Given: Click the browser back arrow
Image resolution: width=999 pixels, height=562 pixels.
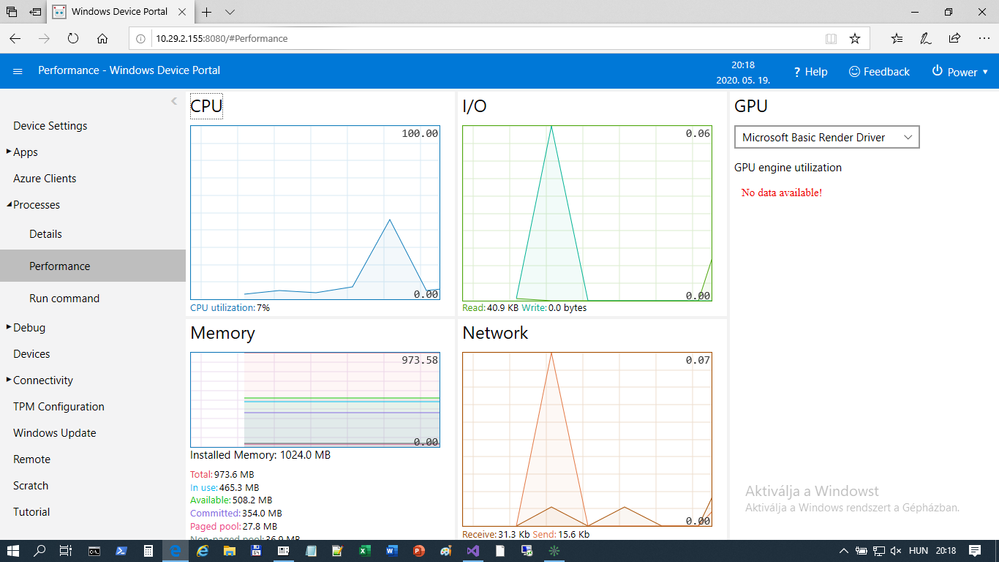Looking at the screenshot, I should click(15, 38).
